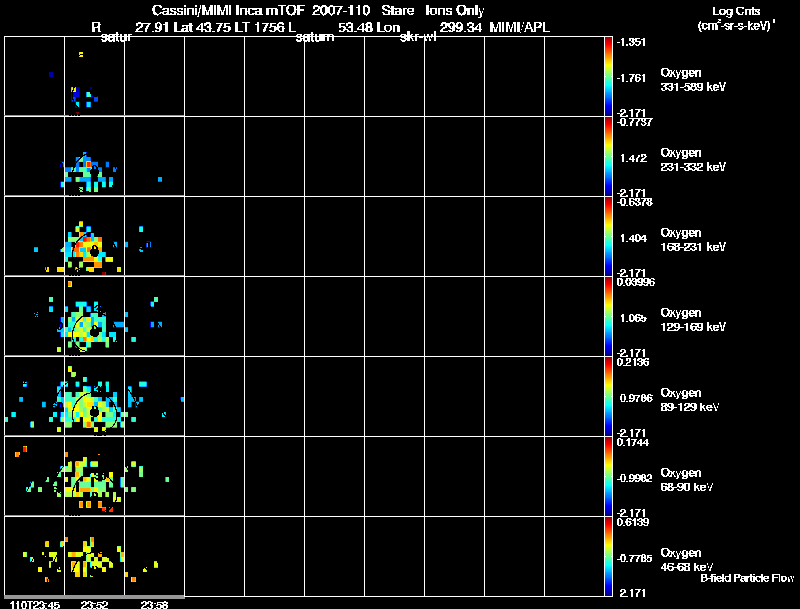Select the Oxygen 89-129 keV label
Viewport: 800px width, 609px height.
pyautogui.click(x=690, y=400)
